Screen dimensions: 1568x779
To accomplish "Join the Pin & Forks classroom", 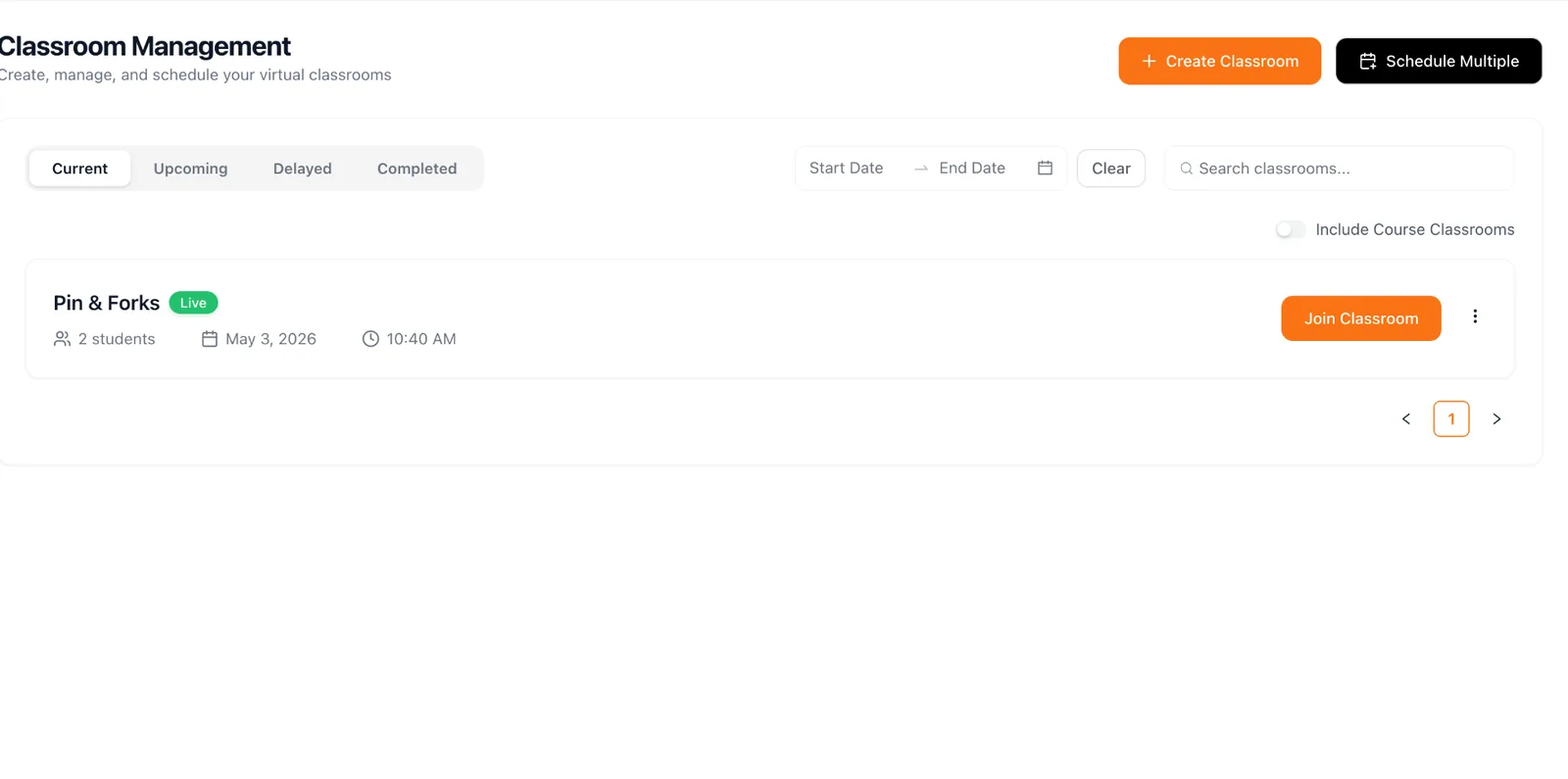I will click(1361, 318).
